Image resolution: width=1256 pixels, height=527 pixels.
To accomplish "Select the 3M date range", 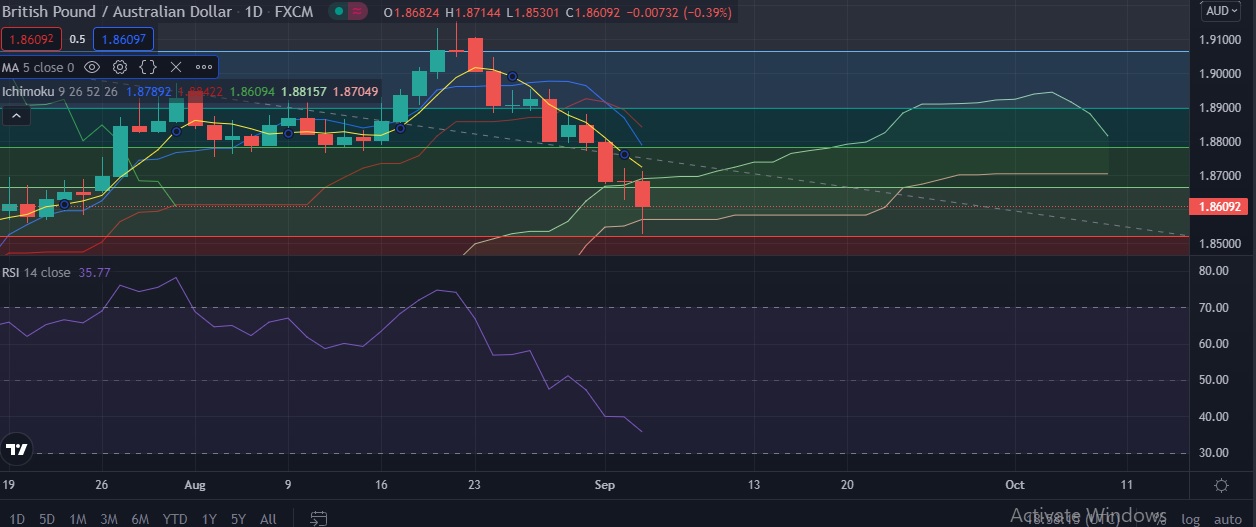I will pyautogui.click(x=109, y=519).
